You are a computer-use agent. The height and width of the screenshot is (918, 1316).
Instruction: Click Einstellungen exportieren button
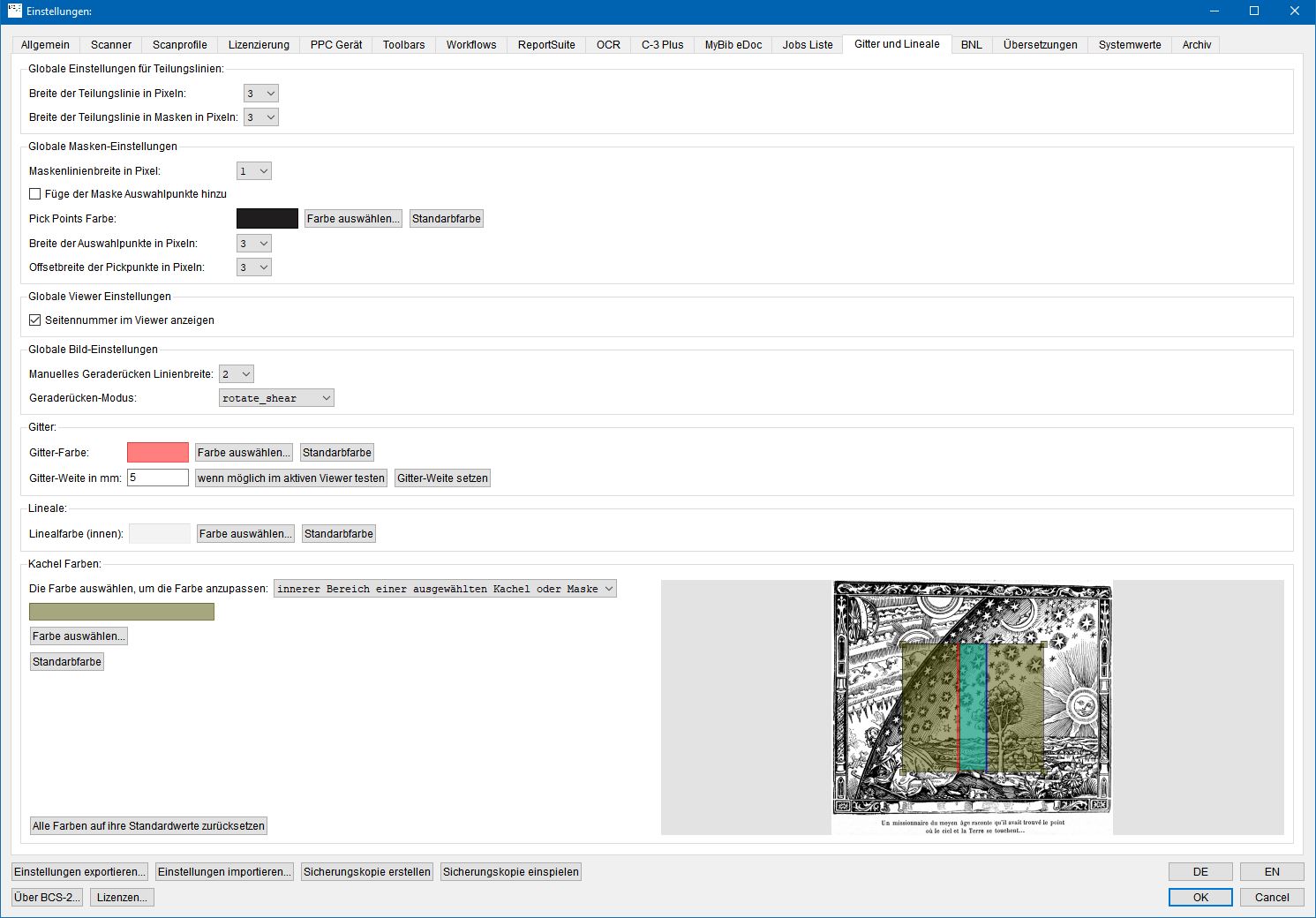click(79, 872)
